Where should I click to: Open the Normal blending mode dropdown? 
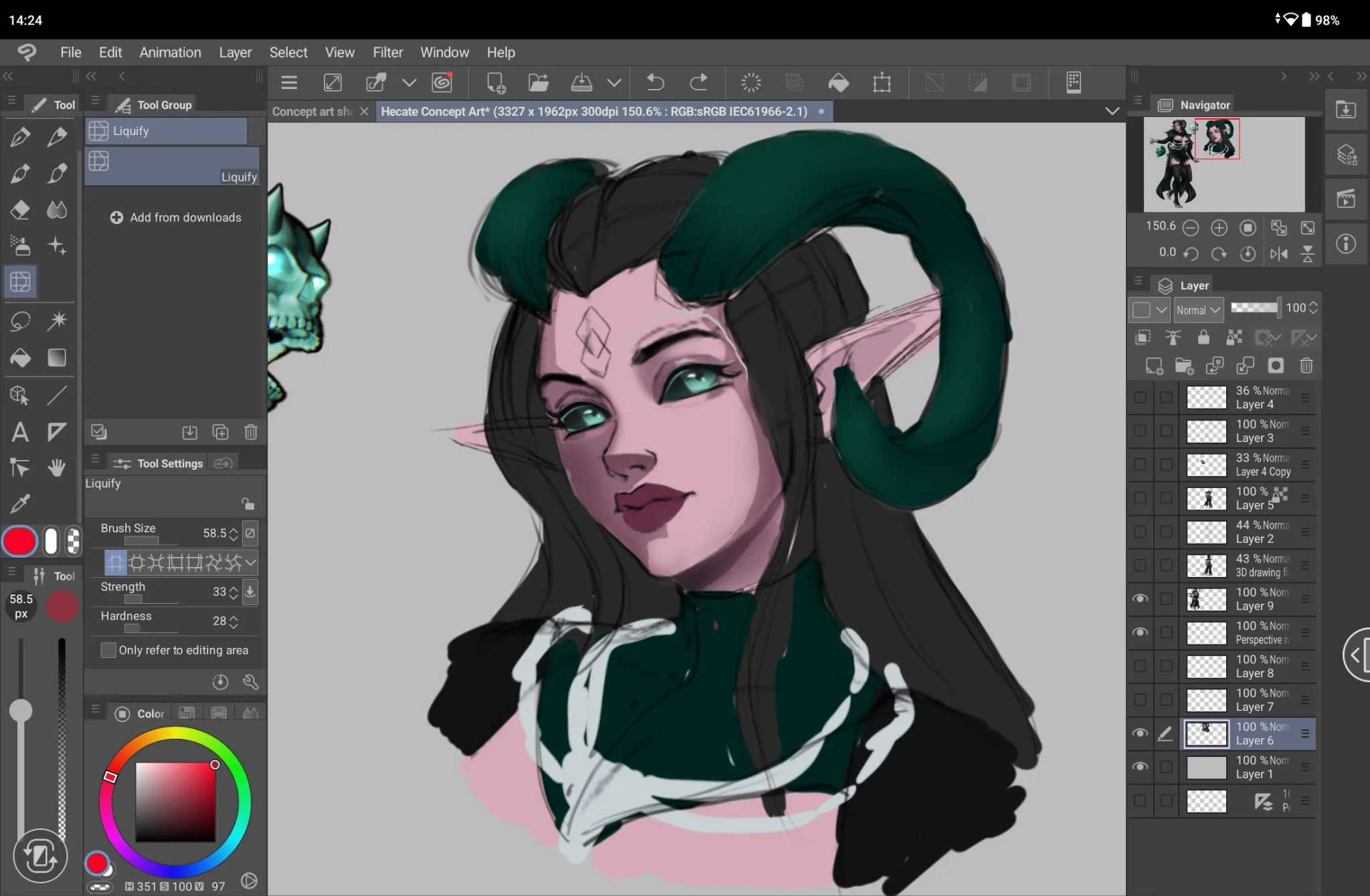point(1198,310)
